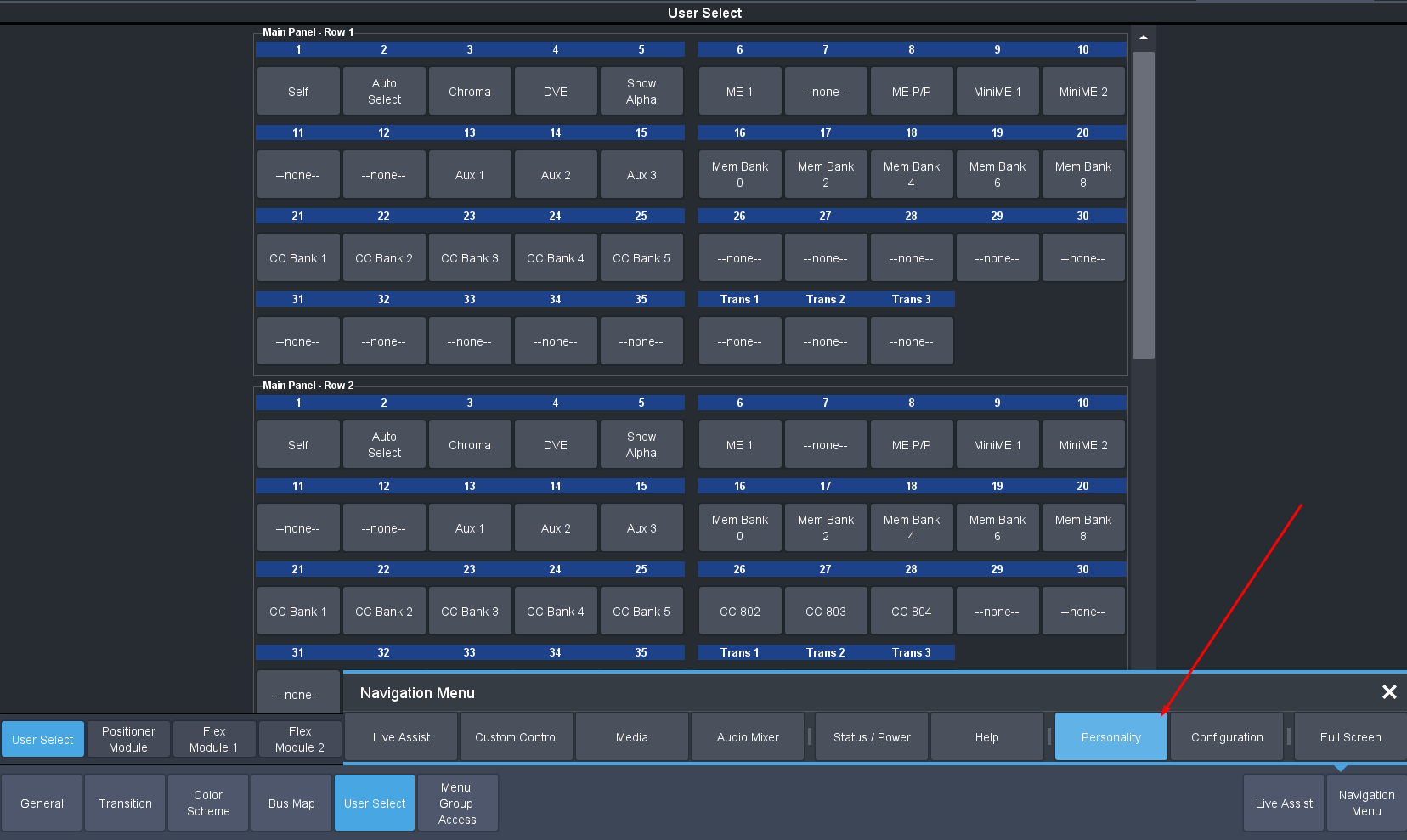Toggle the Navigation Menu button at bottom right
The height and width of the screenshot is (840, 1407).
point(1366,803)
